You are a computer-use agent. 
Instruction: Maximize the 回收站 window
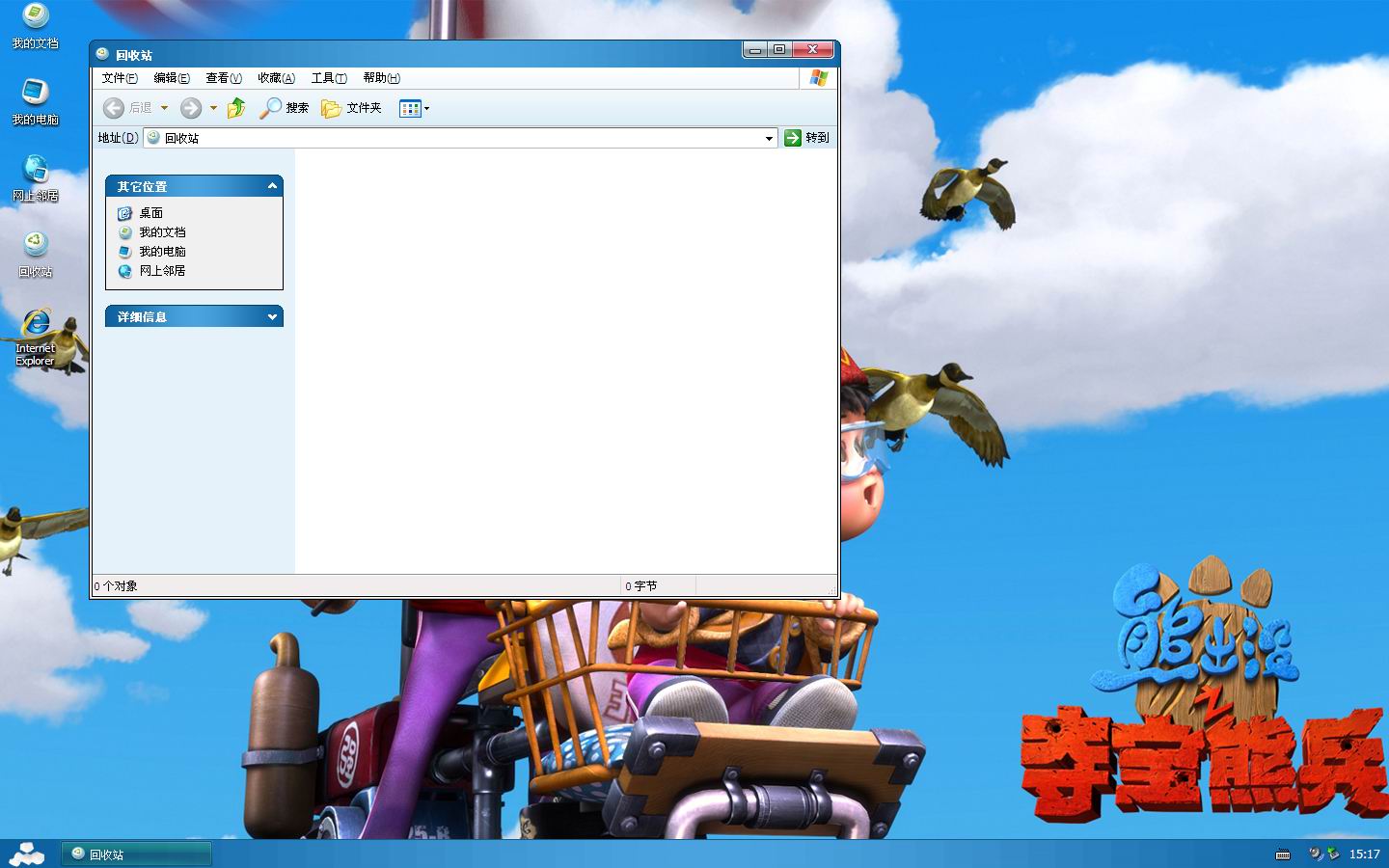779,49
